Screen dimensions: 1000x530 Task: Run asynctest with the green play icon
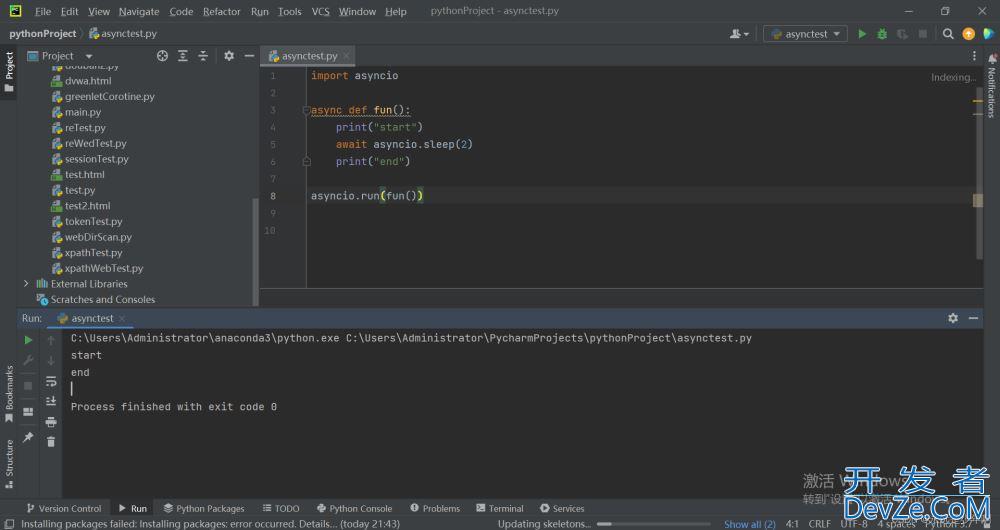[862, 34]
